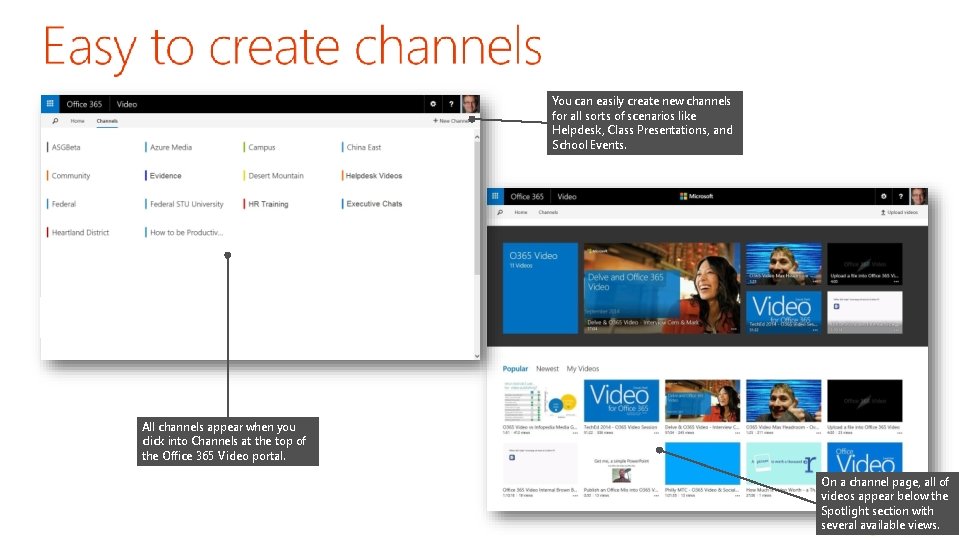959x540 pixels.
Task: Open the Helpdesk Videos channel
Action: 372,176
